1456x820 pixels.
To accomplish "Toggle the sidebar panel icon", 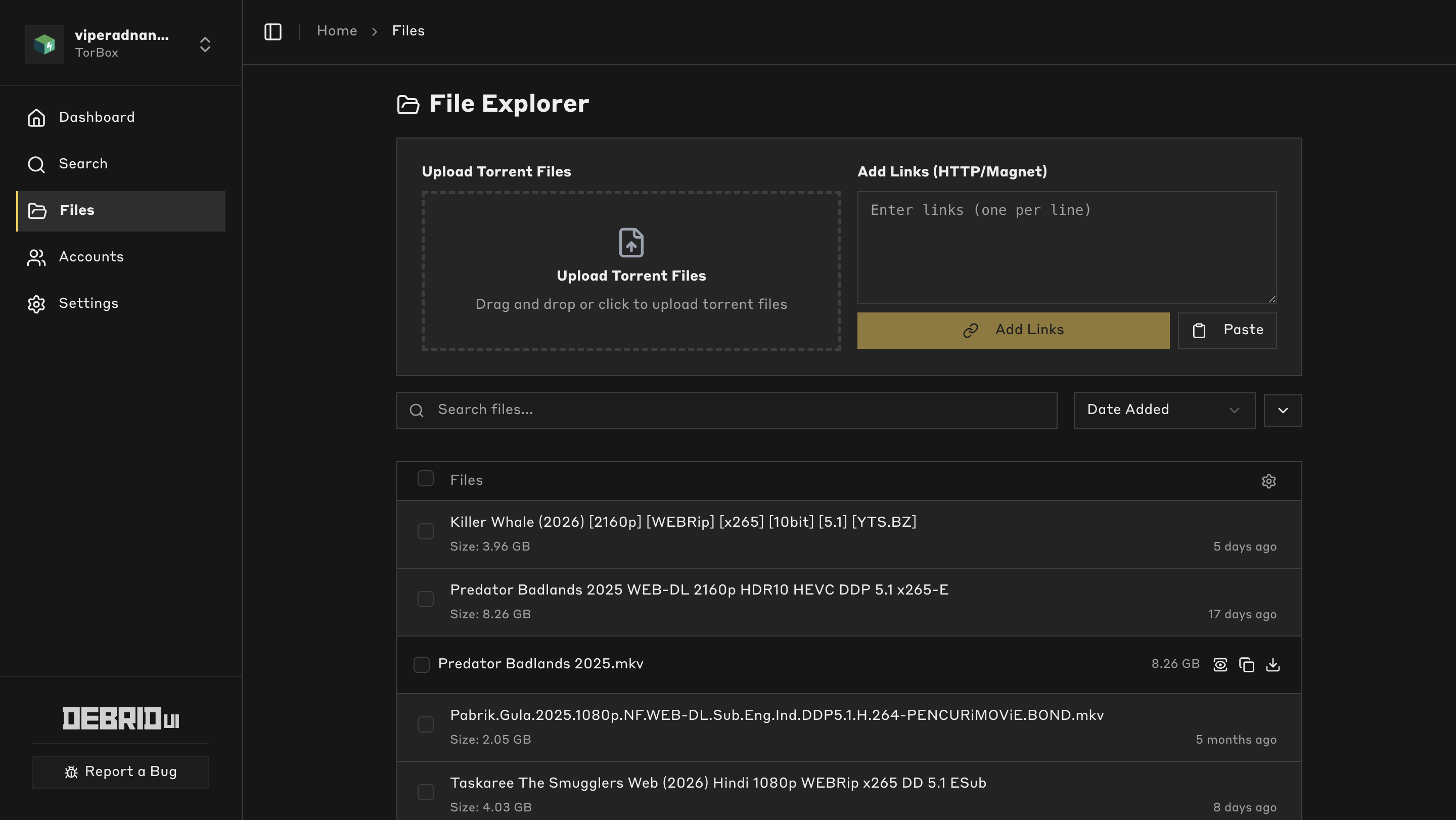I will [x=273, y=32].
